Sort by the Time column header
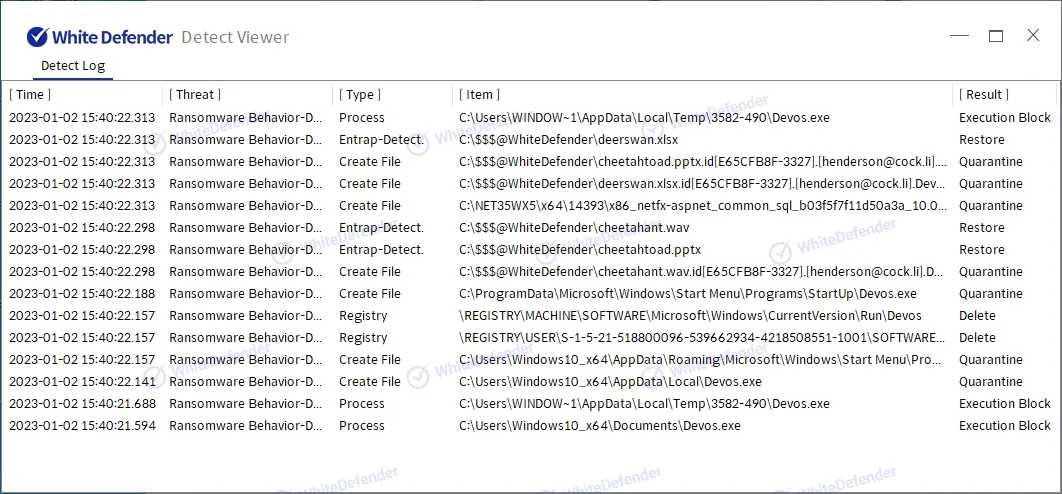Viewport: 1062px width, 494px height. coord(31,94)
